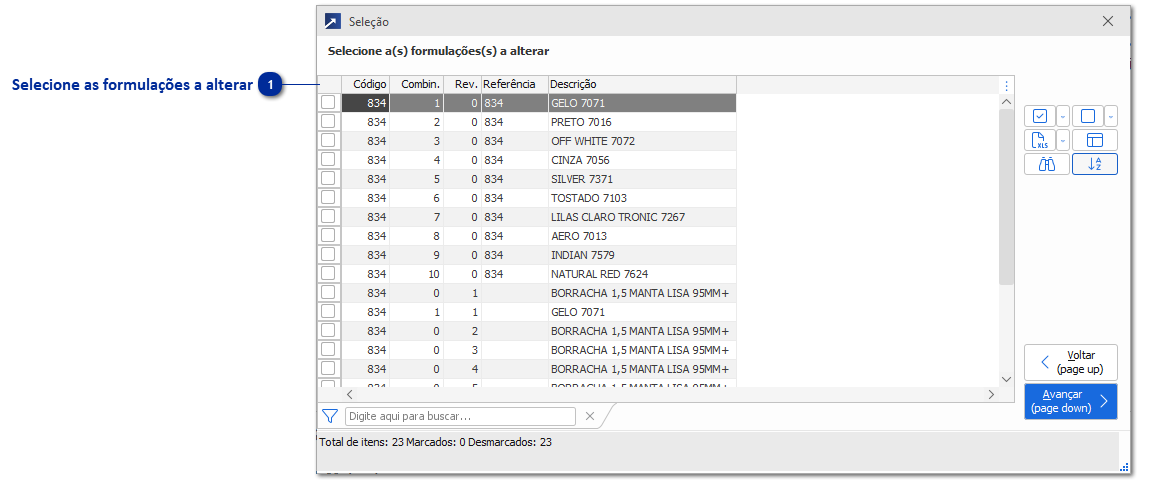Viewport: 1154px width, 490px height.
Task: Select the checkbox for LILAS CLARO TRONIC 7267
Action: click(x=328, y=216)
